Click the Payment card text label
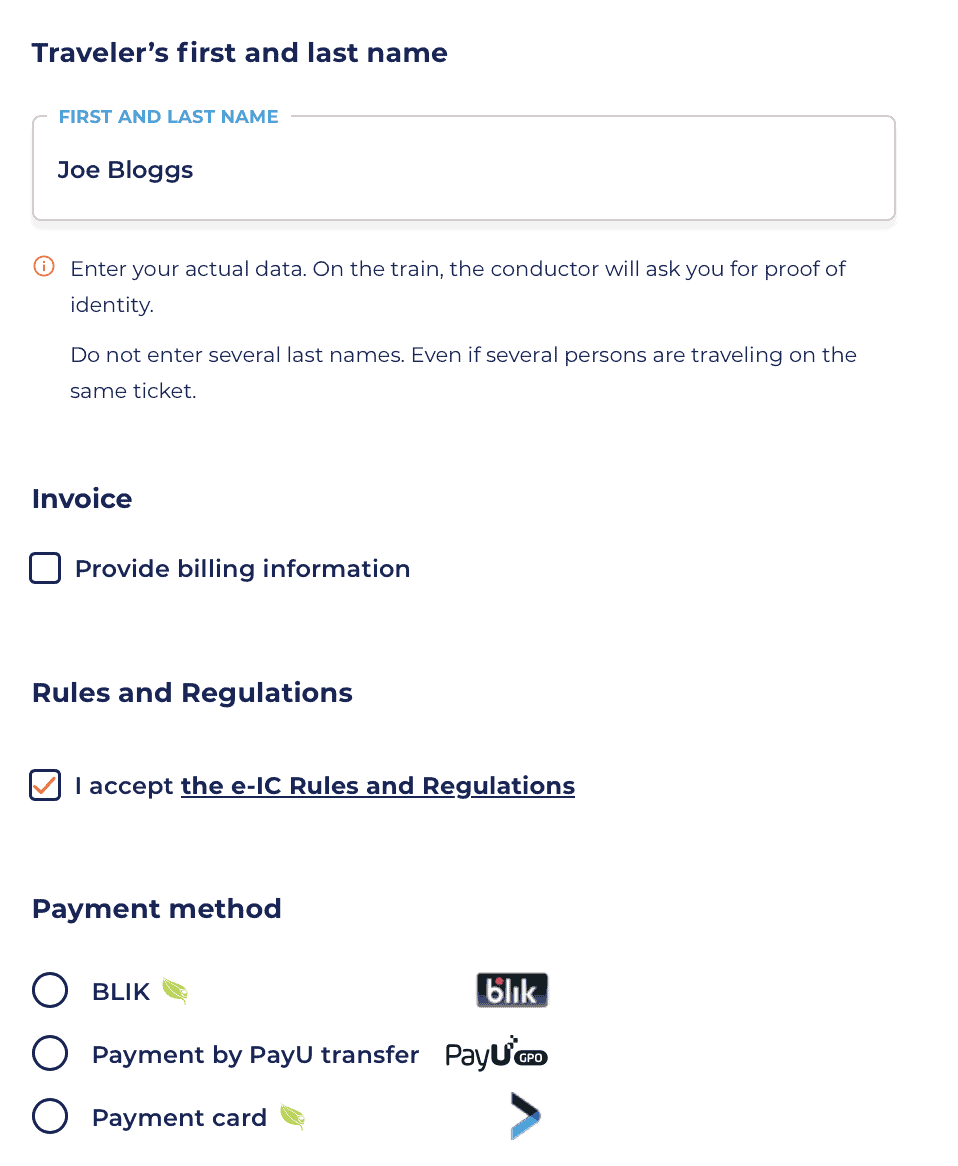This screenshot has width=958, height=1166. click(179, 1118)
